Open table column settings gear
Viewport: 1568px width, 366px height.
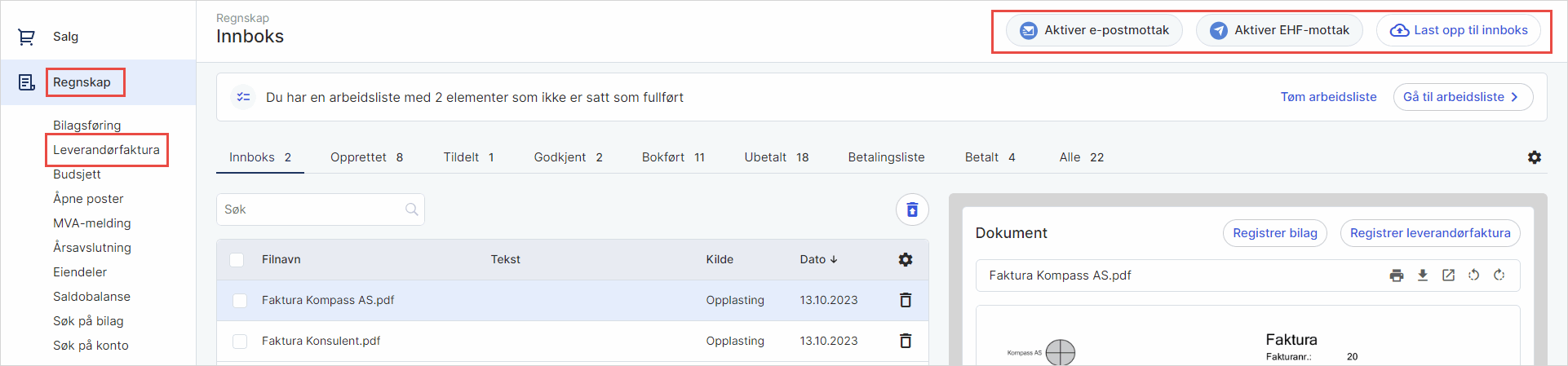905,259
